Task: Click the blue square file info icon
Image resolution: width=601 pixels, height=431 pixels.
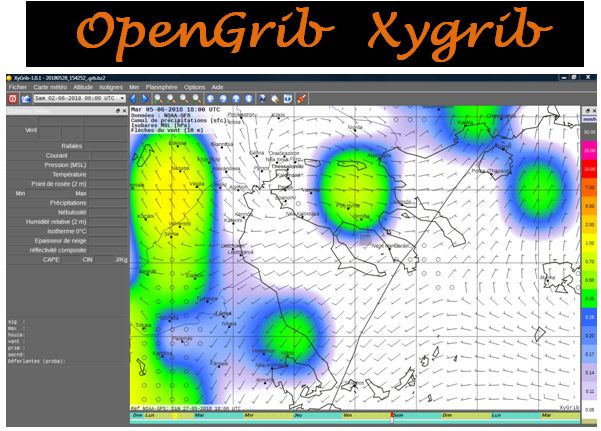Action: [287, 99]
